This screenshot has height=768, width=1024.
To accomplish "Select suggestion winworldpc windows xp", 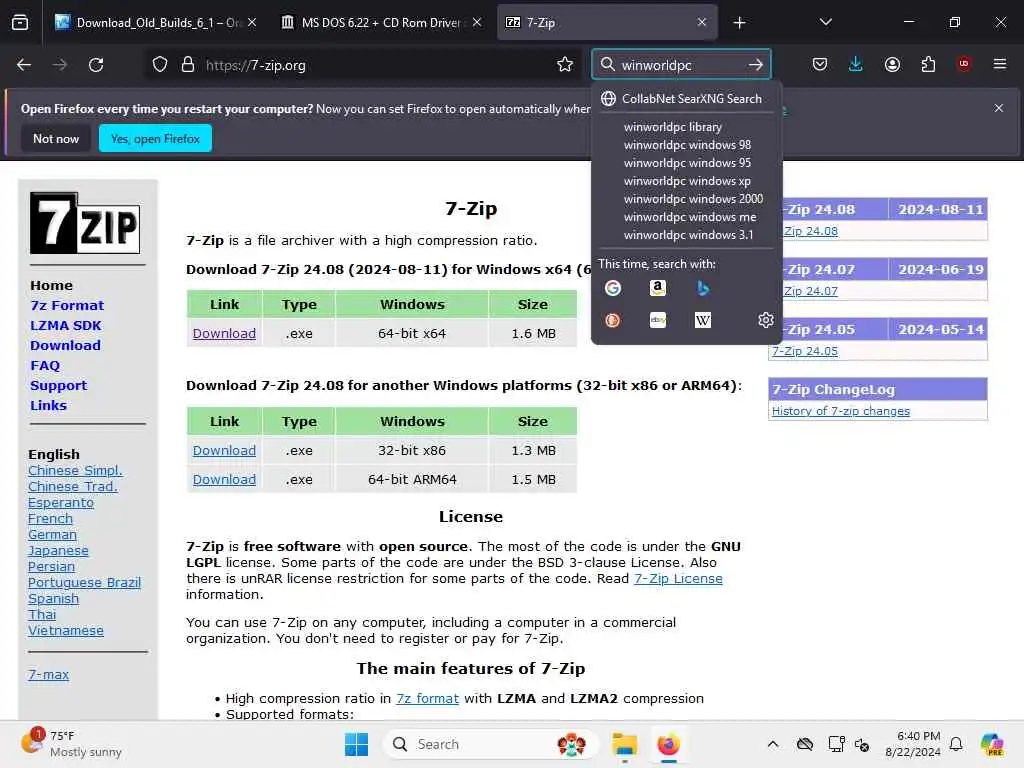I will pyautogui.click(x=687, y=181).
